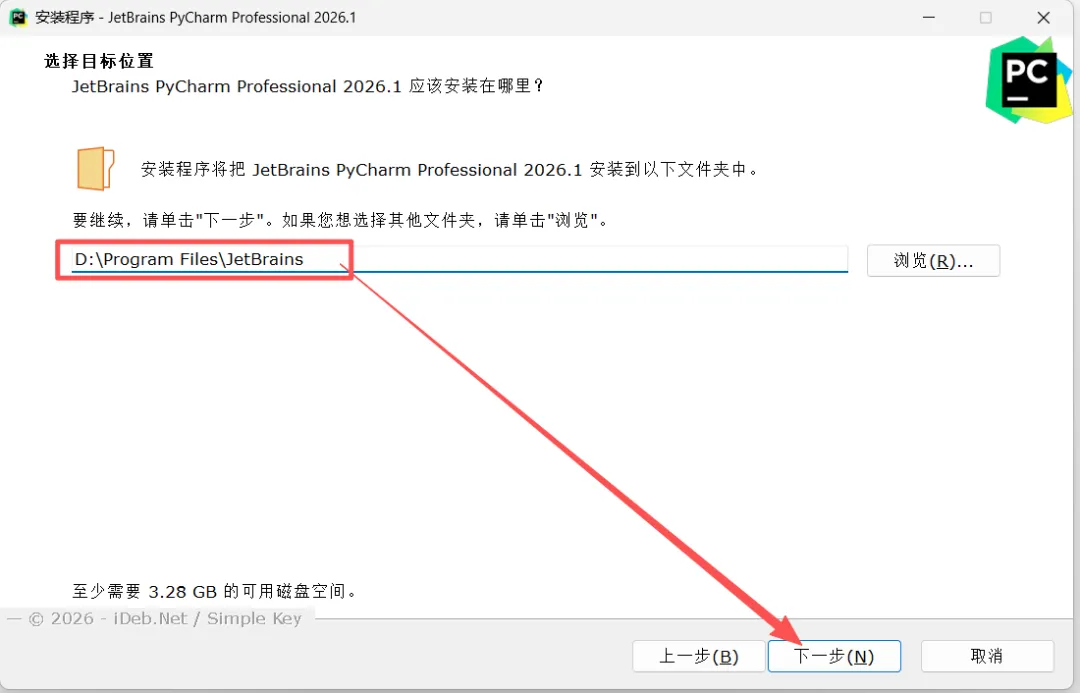Close the installer window

(x=1043, y=17)
